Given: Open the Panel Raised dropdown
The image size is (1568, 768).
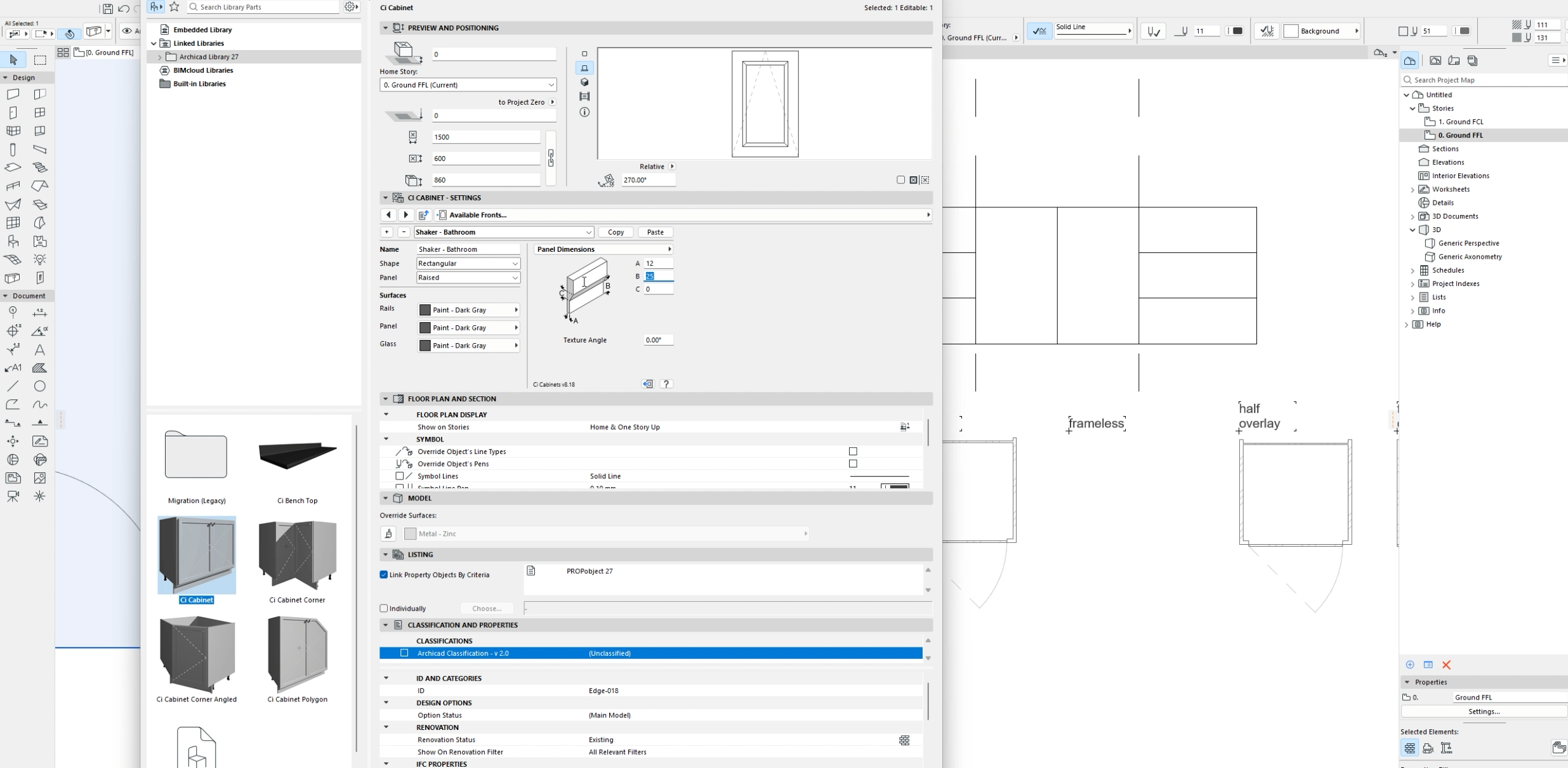Looking at the screenshot, I should coord(468,278).
